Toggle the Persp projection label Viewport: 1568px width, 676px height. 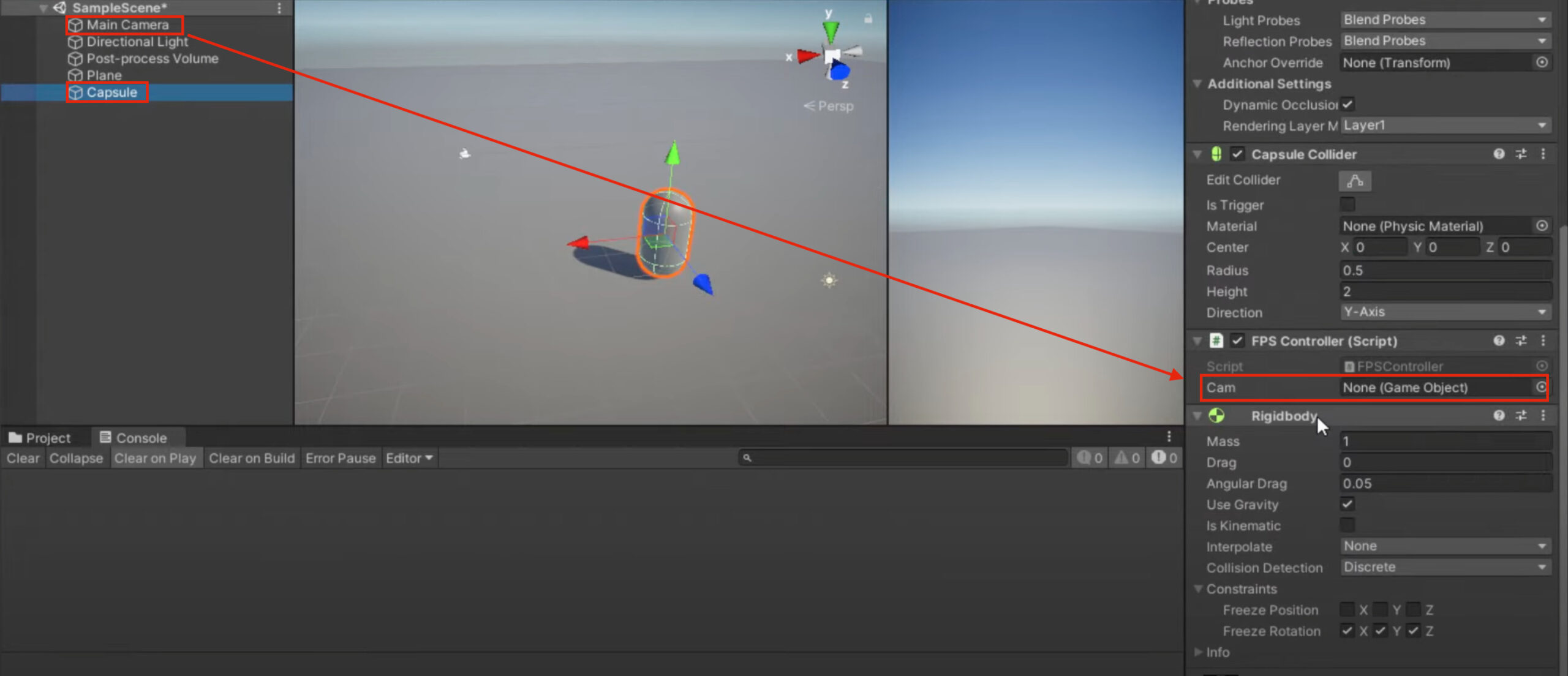coord(828,106)
